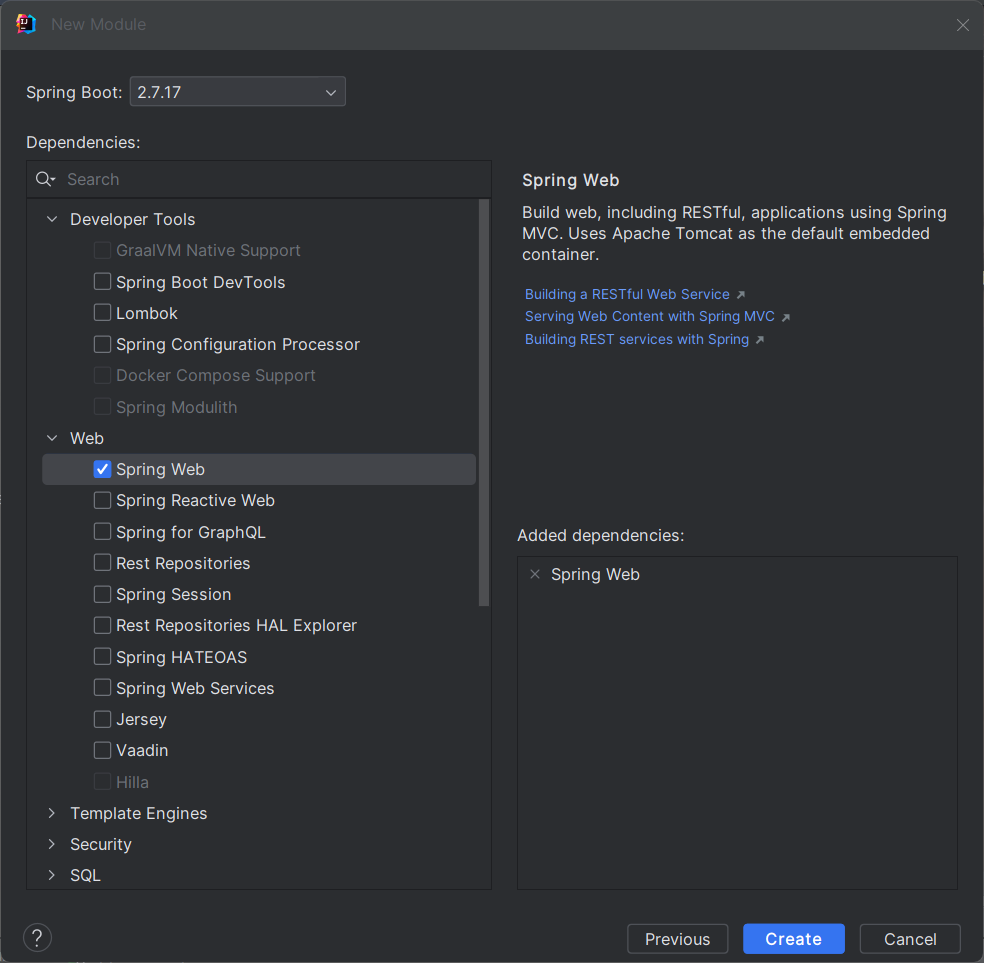Image resolution: width=984 pixels, height=963 pixels.
Task: Click arrow icon beside Building a RESTful Web Service
Action: (x=741, y=295)
